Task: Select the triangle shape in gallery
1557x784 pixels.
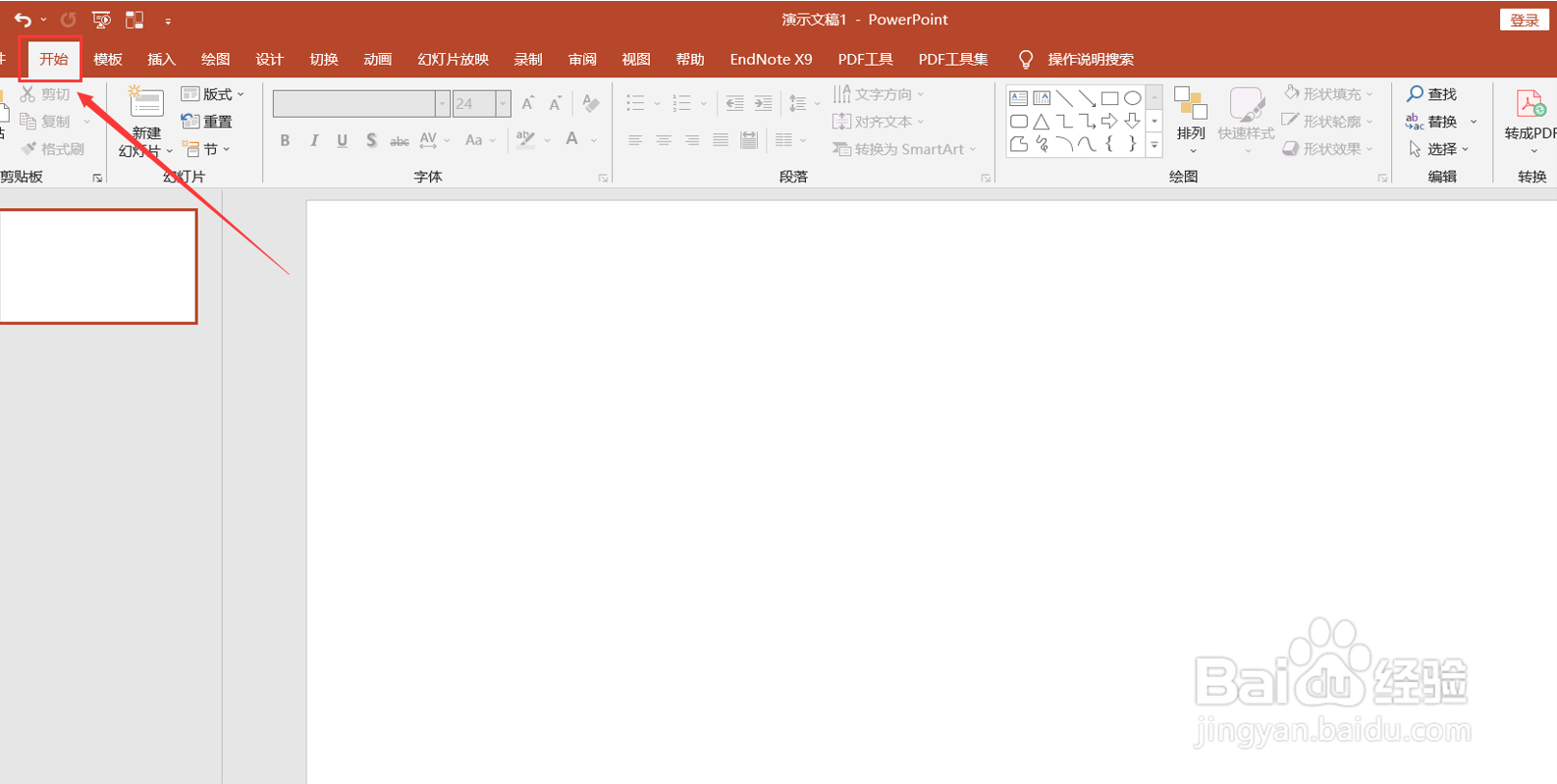Action: [1041, 122]
